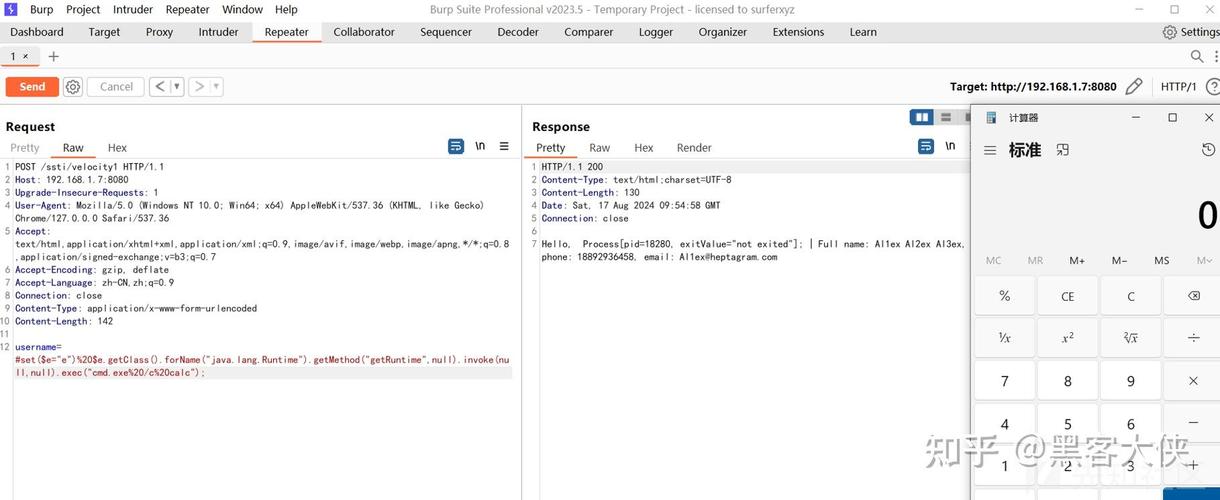Open Burp Suite Settings
Image resolution: width=1220 pixels, height=500 pixels.
pyautogui.click(x=1191, y=32)
